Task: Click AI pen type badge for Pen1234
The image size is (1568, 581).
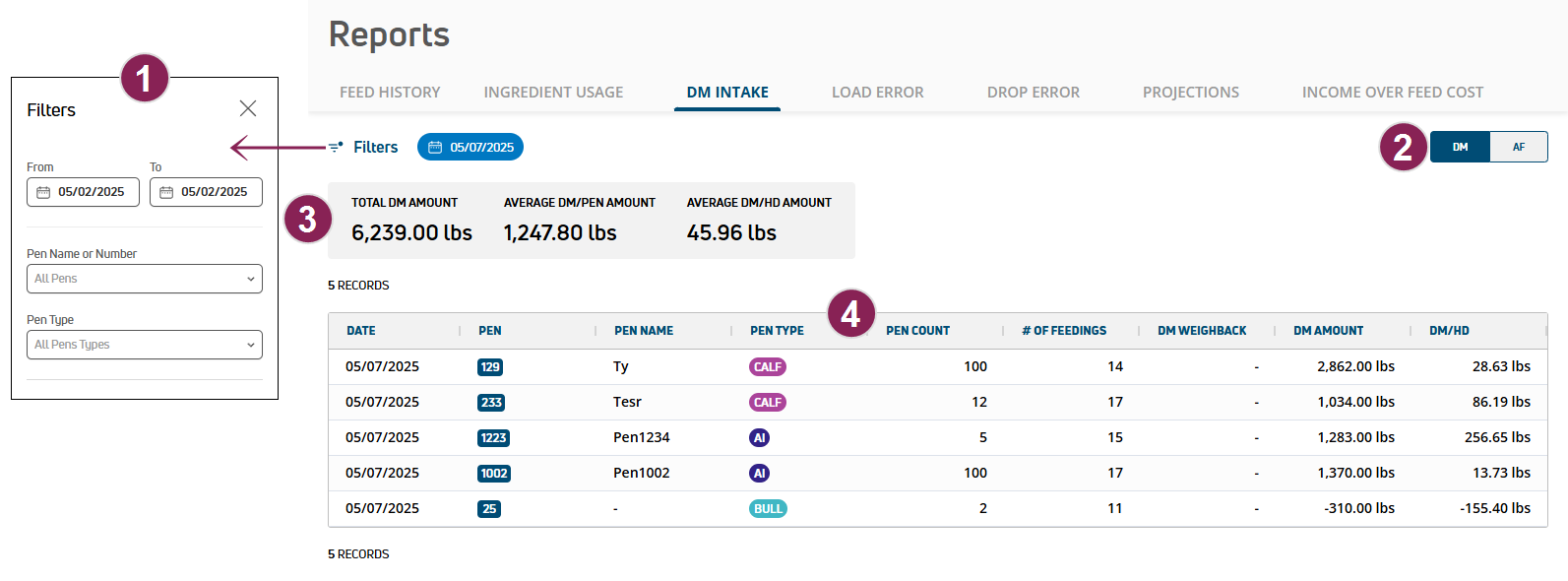Action: [x=759, y=438]
